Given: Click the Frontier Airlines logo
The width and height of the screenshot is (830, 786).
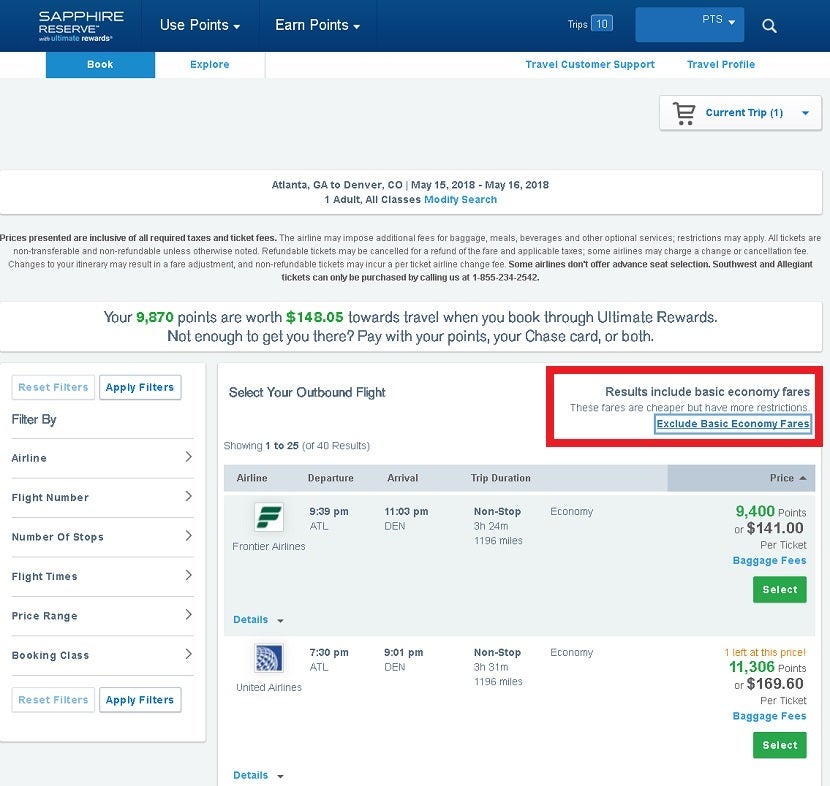Looking at the screenshot, I should tap(269, 518).
